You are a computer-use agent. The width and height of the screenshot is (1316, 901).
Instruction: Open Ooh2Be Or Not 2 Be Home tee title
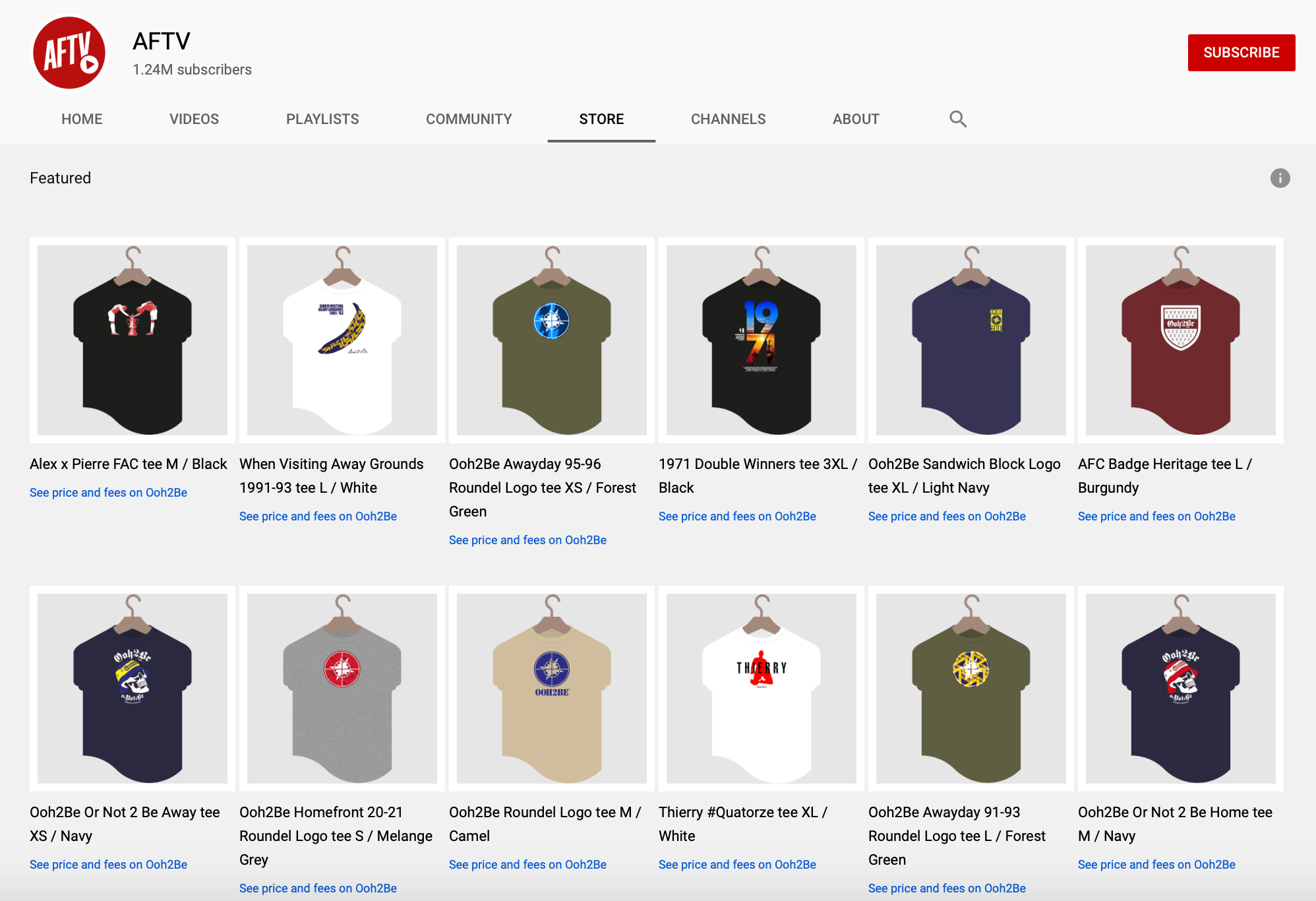pyautogui.click(x=1175, y=824)
